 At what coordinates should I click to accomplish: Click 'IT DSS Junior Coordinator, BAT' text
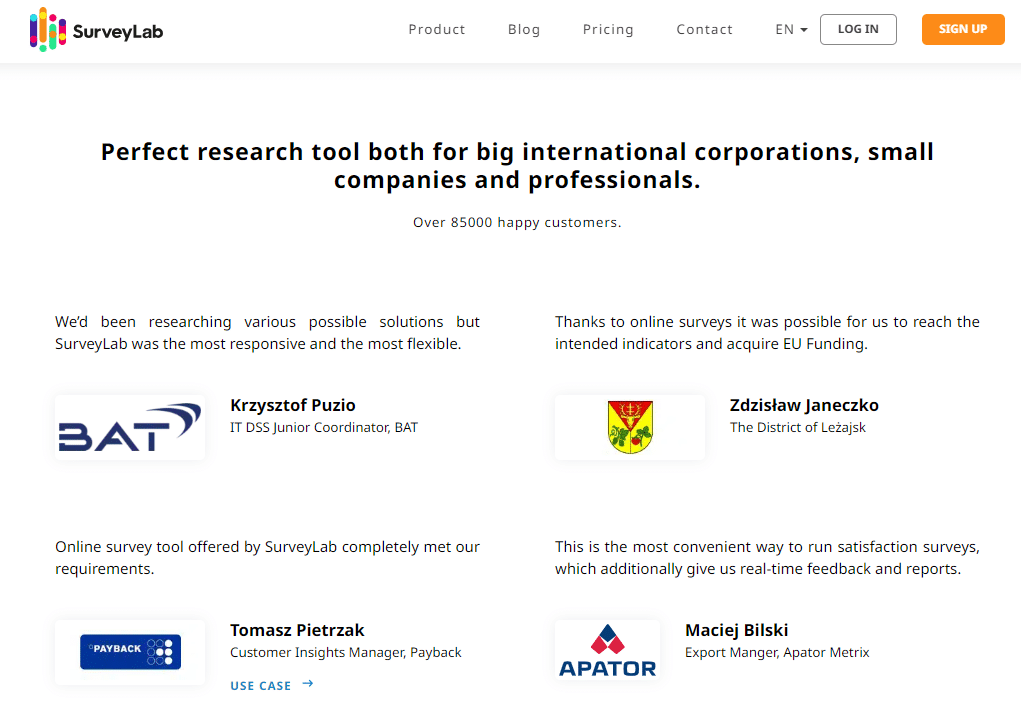pos(324,428)
